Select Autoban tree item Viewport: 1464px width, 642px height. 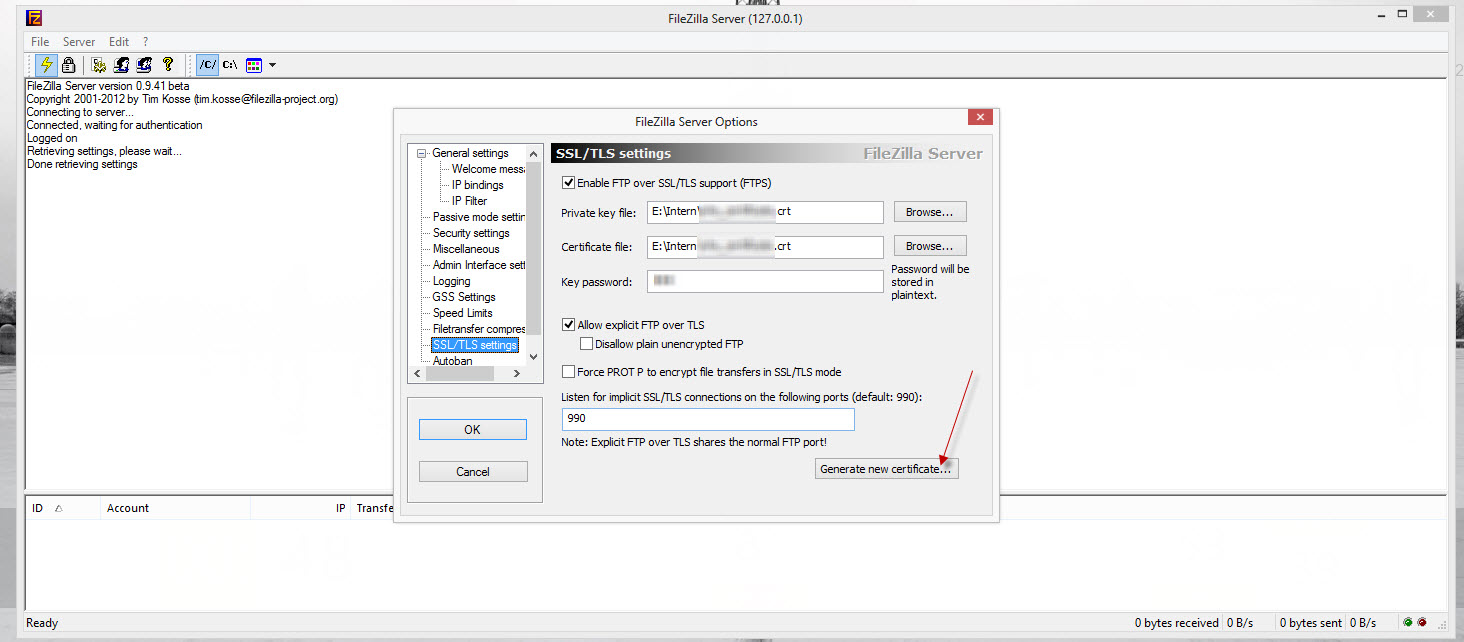[452, 361]
